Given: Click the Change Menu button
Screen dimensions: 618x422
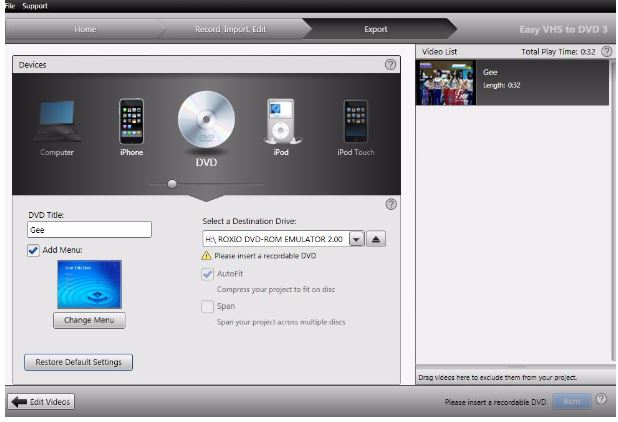Looking at the screenshot, I should click(x=89, y=320).
